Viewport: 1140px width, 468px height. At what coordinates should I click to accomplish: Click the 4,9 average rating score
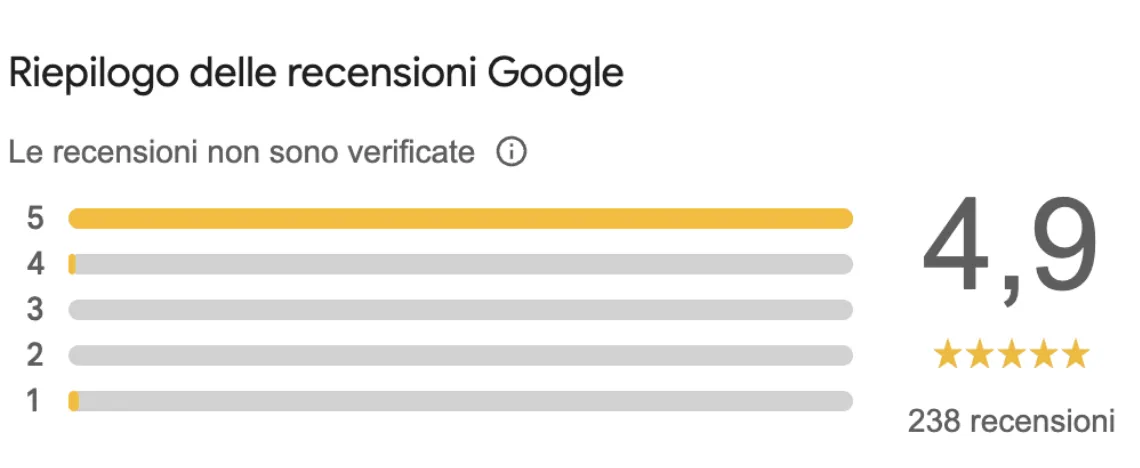pos(1011,251)
